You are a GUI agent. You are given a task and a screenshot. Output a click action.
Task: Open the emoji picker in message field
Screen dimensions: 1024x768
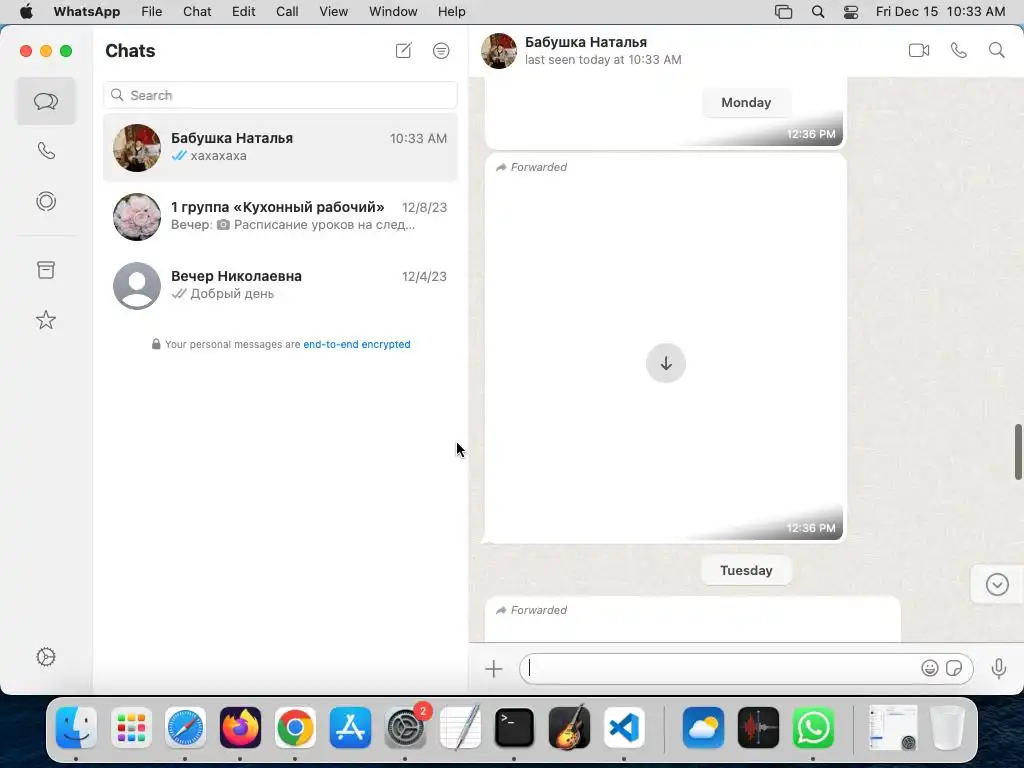pyautogui.click(x=930, y=668)
